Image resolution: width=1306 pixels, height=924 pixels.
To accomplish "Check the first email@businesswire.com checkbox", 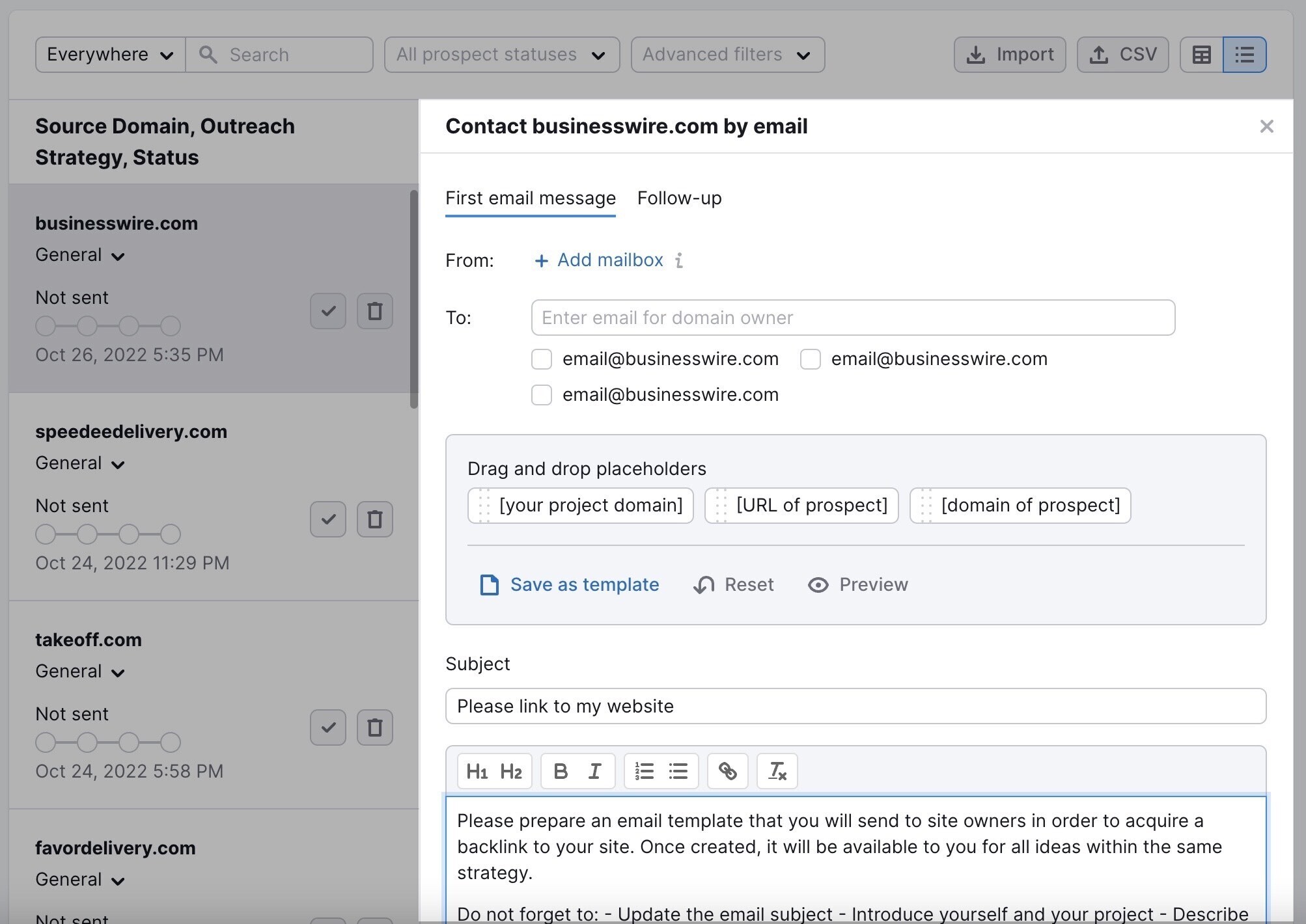I will pos(542,359).
